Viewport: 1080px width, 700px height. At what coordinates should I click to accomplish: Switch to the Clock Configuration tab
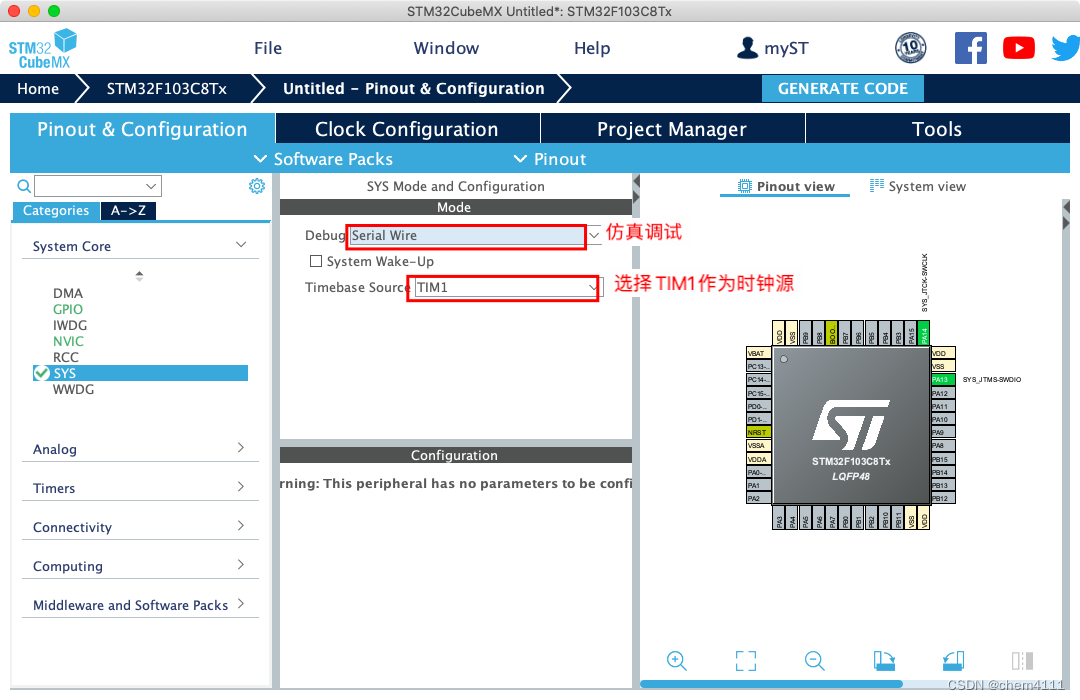tap(406, 128)
